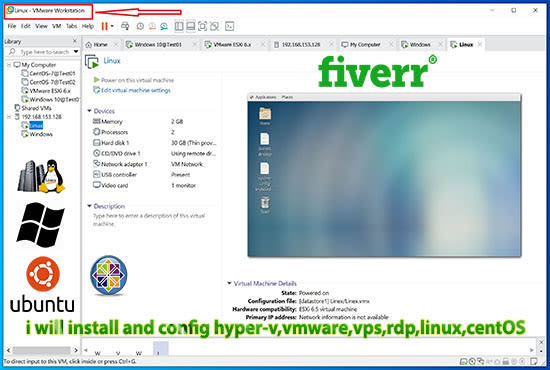The width and height of the screenshot is (550, 370).
Task: Open the message log status icon
Action: point(534,361)
